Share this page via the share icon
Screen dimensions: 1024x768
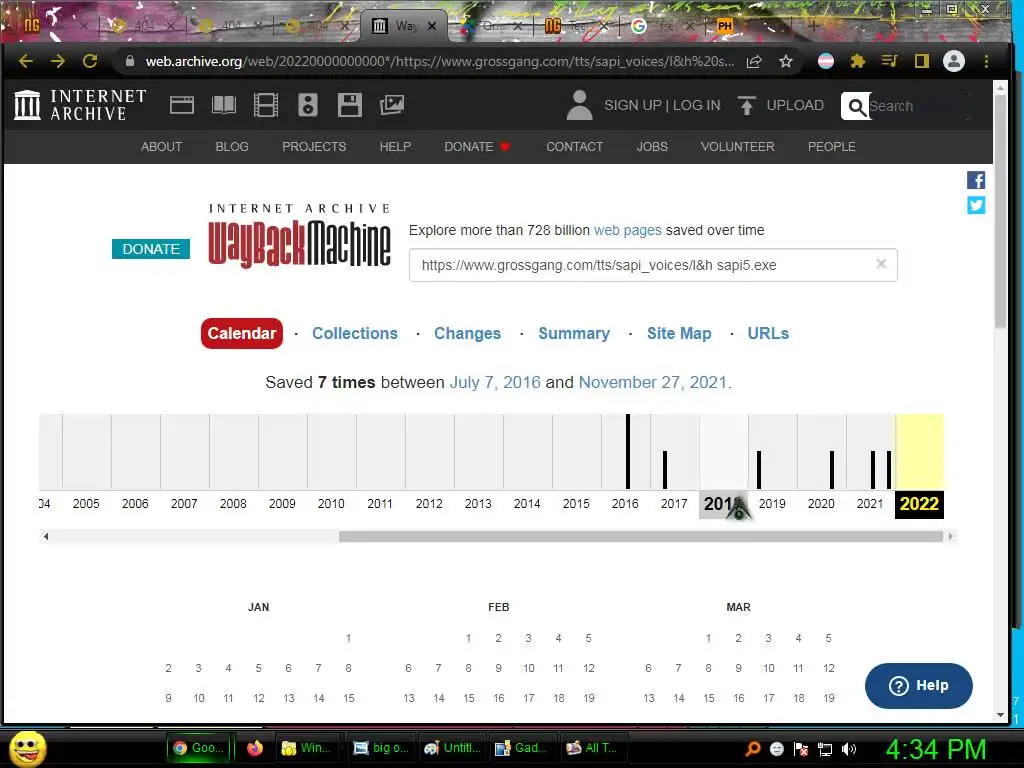point(754,61)
